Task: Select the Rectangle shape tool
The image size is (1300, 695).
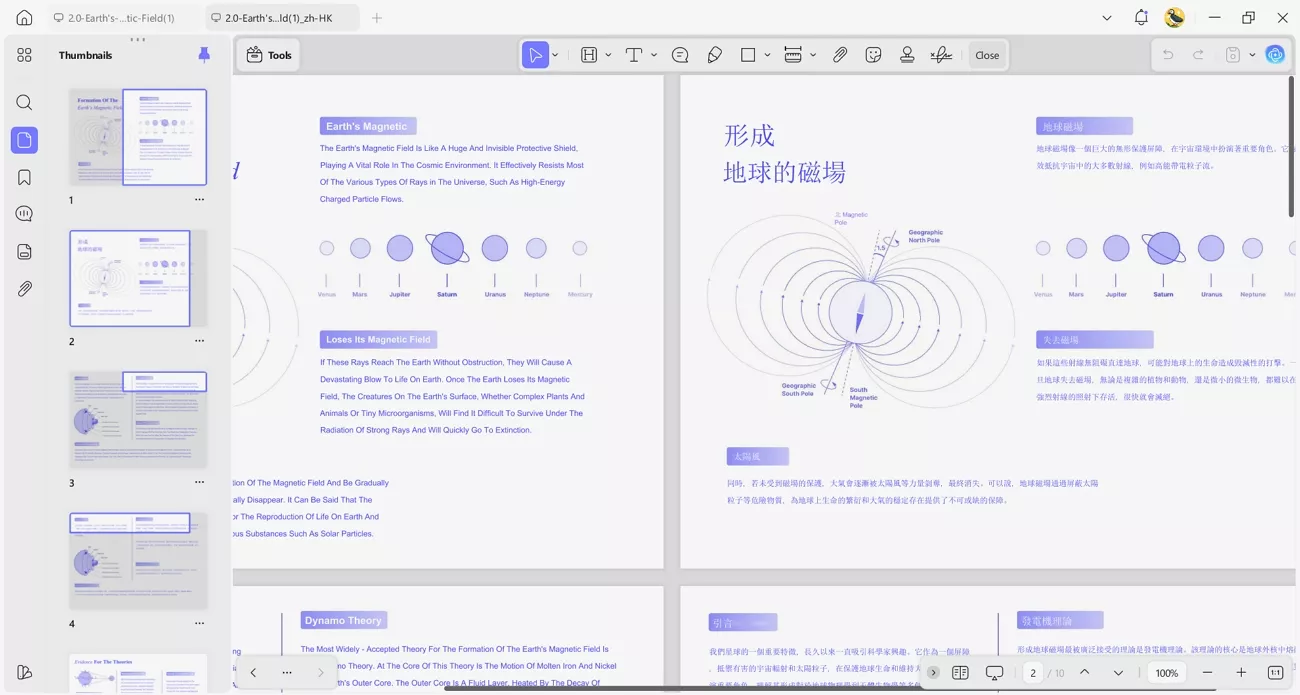Action: pos(749,55)
